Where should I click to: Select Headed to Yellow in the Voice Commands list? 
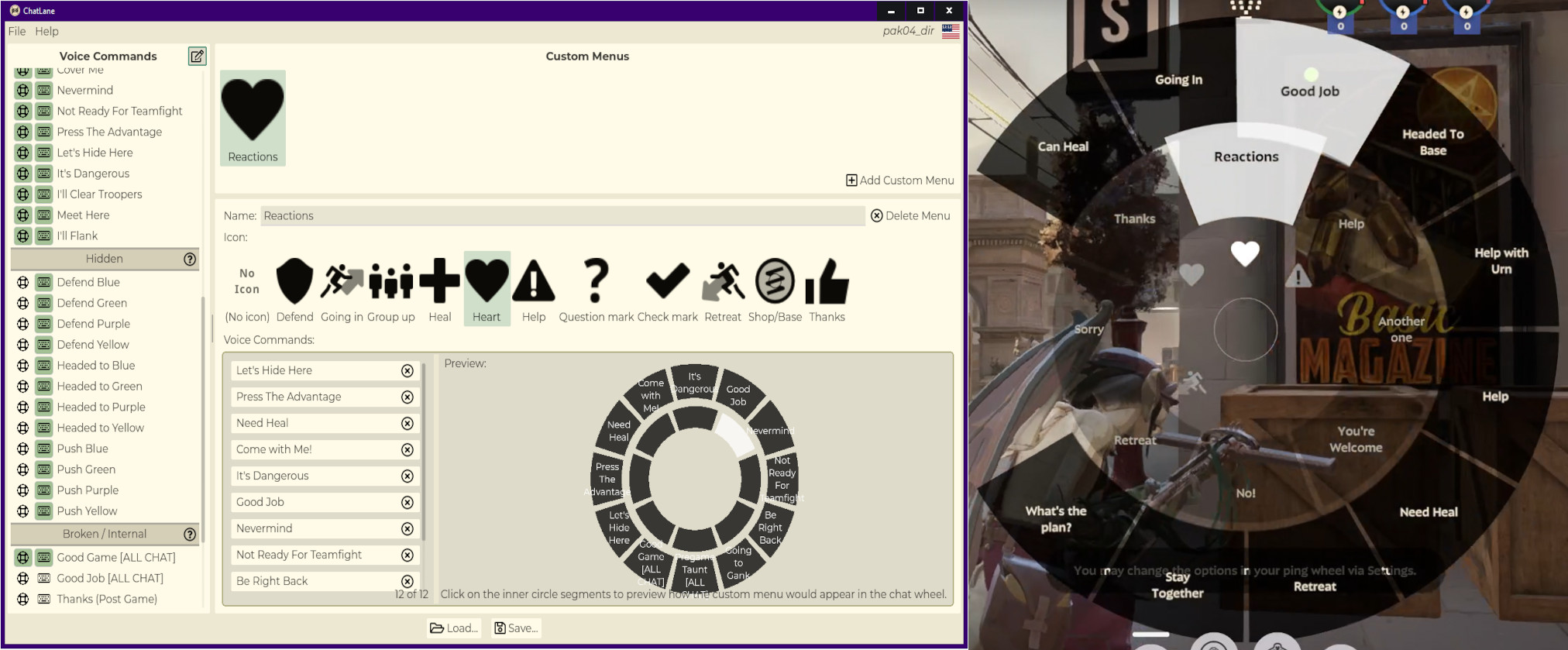101,428
